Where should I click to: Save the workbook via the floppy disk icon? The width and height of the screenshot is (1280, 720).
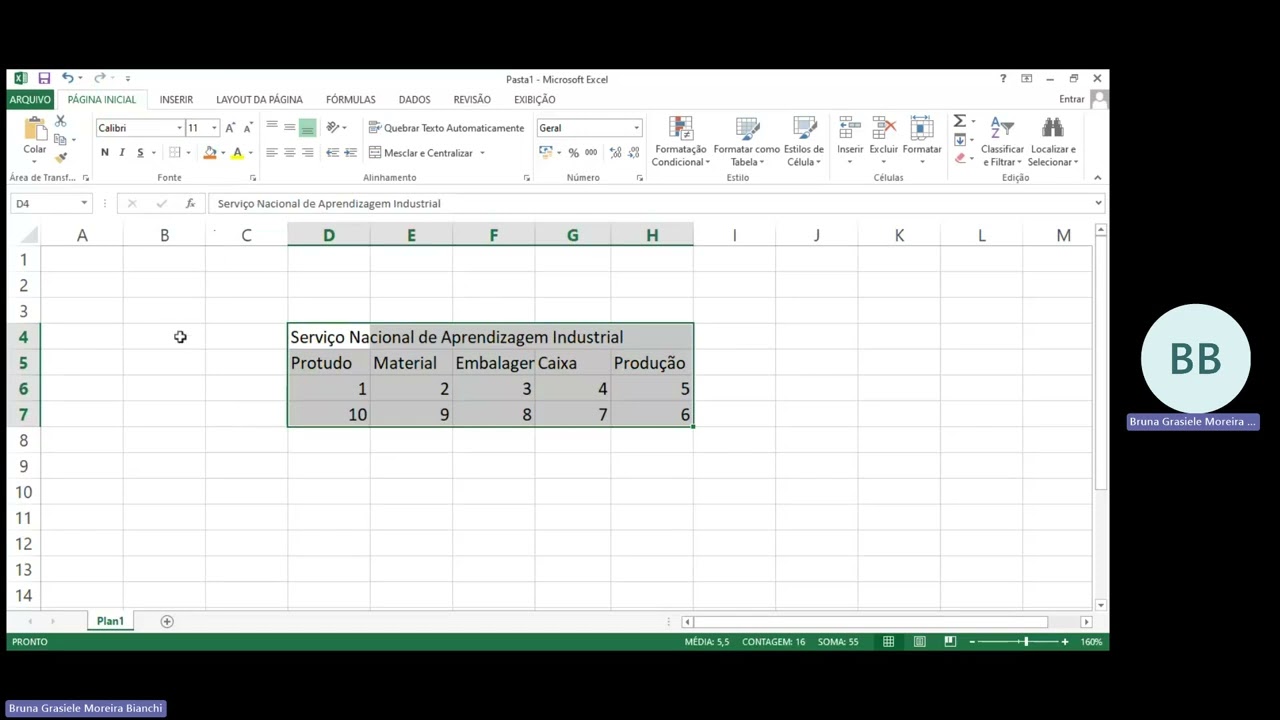point(44,78)
